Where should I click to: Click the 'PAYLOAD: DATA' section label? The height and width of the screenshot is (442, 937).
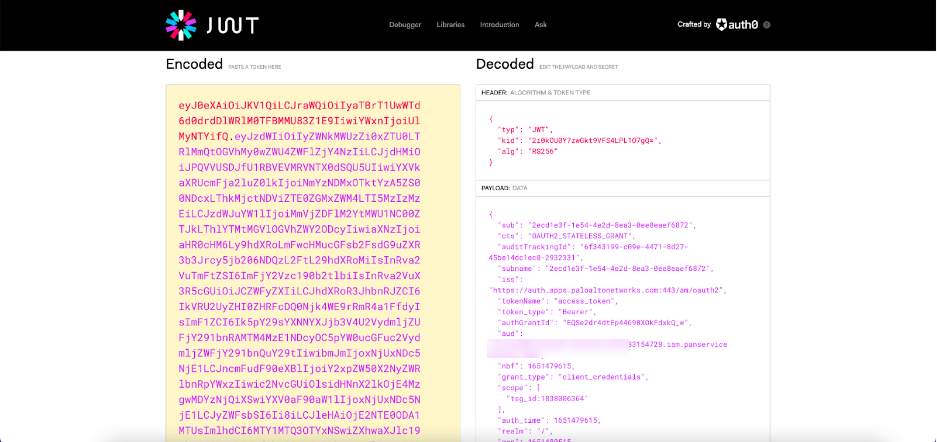coord(505,187)
